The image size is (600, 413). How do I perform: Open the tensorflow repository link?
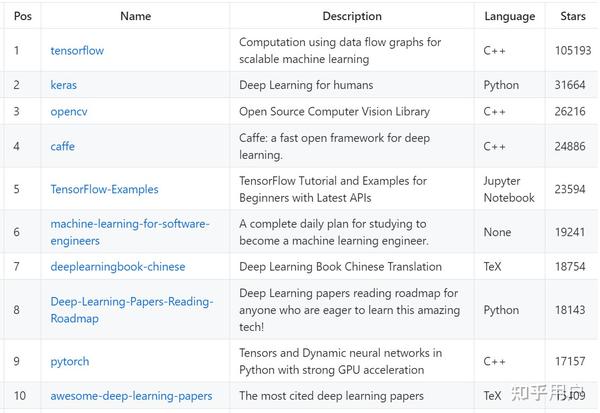pyautogui.click(x=77, y=51)
